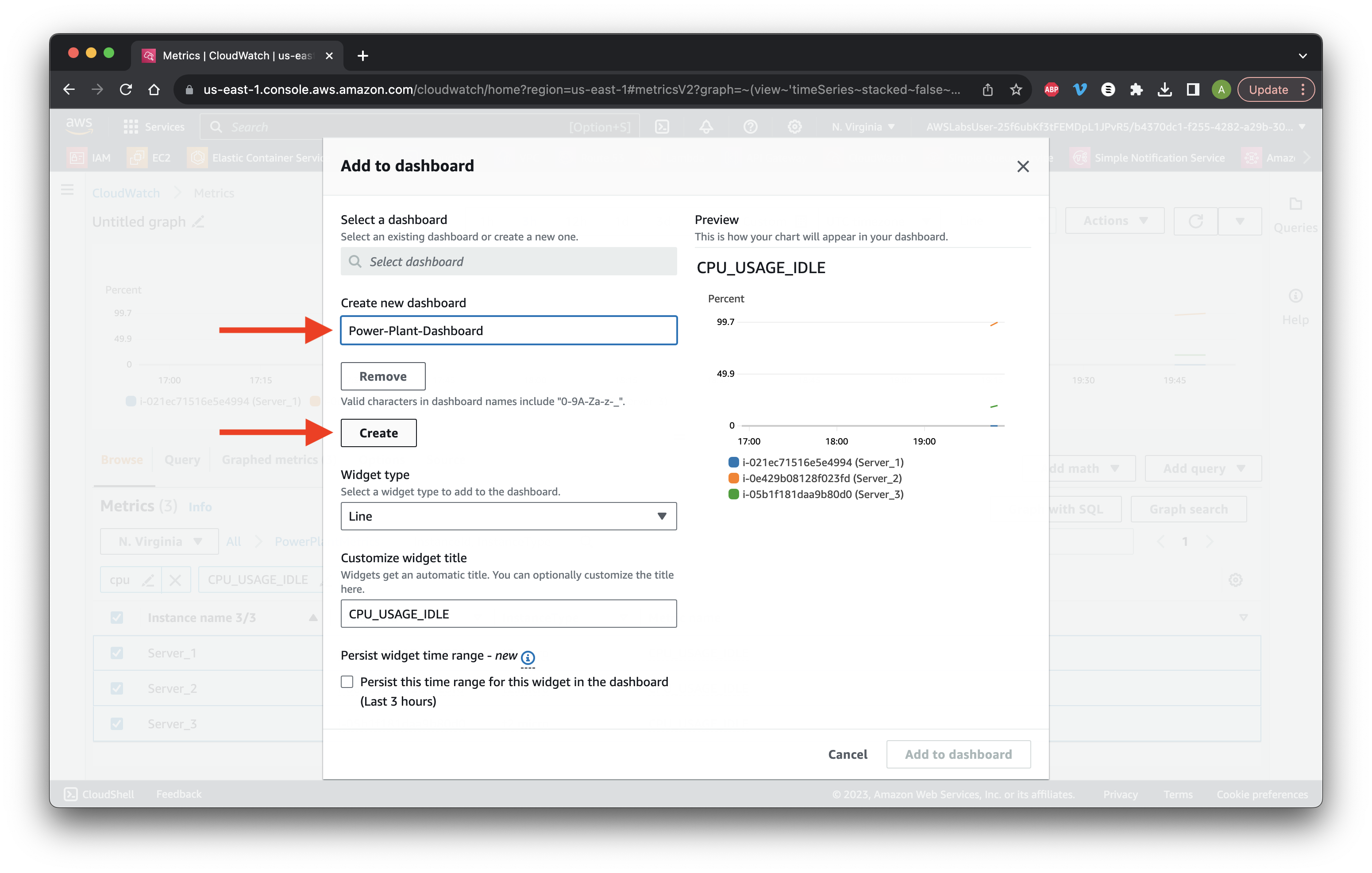This screenshot has height=873, width=1372.
Task: Click the green Server_3 legend swatch in preview
Action: point(733,494)
